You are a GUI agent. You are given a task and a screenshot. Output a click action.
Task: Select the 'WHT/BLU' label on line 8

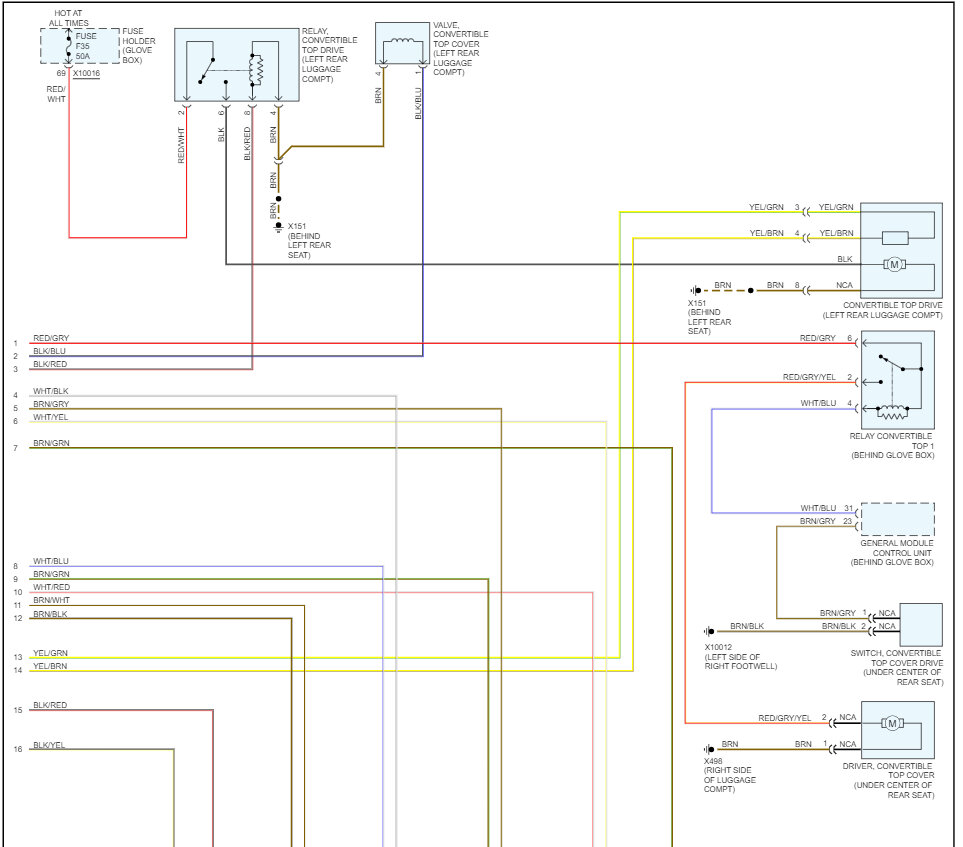50,561
